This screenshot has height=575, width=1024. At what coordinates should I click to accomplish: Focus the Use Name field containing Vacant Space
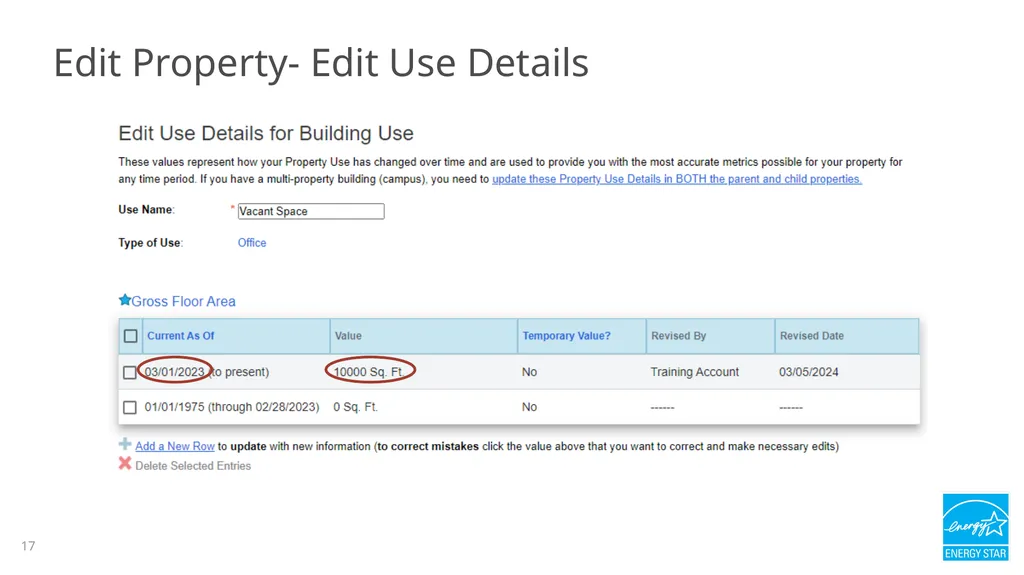tap(311, 211)
